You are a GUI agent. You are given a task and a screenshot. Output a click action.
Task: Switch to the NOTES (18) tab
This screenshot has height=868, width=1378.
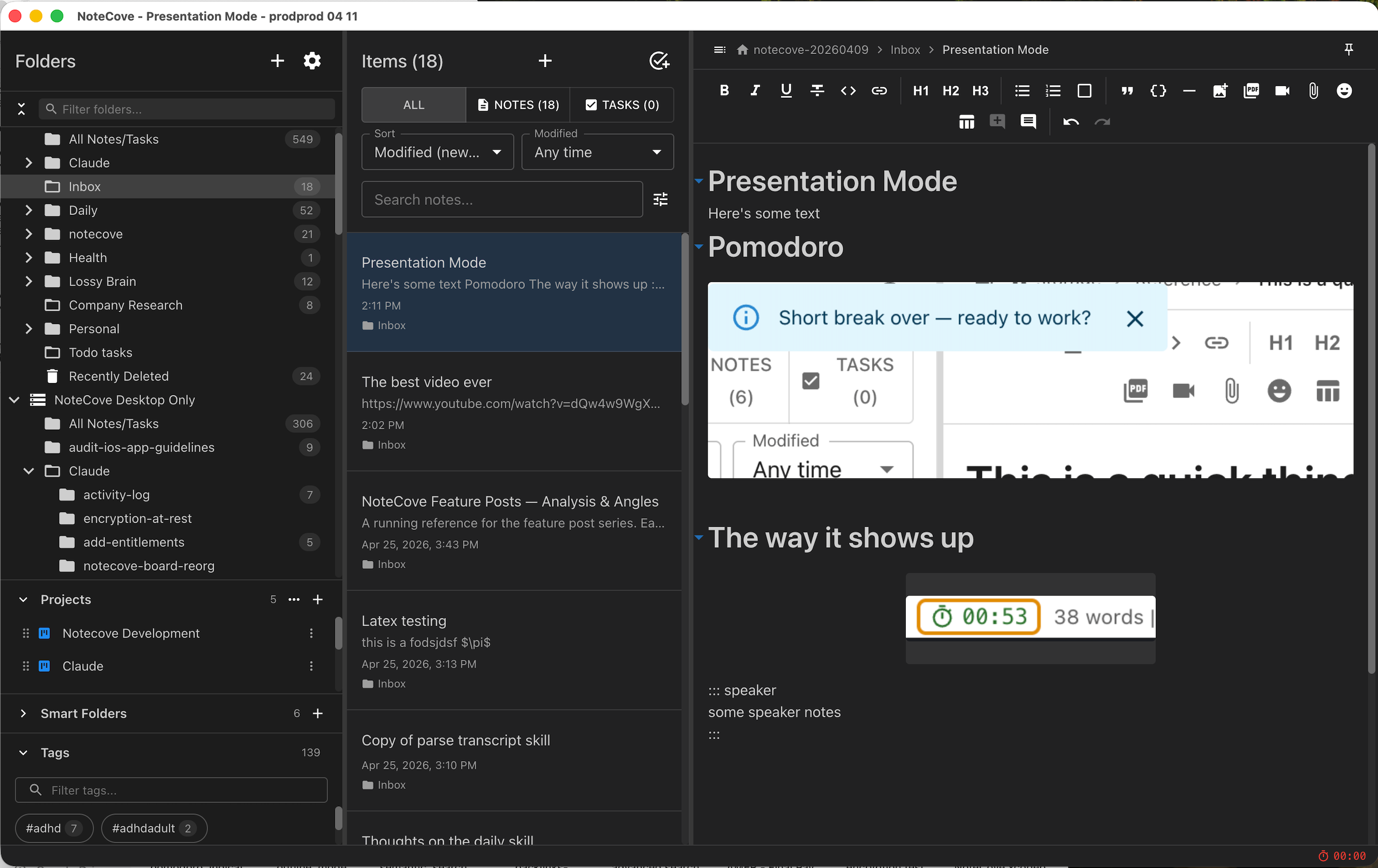[x=518, y=105]
